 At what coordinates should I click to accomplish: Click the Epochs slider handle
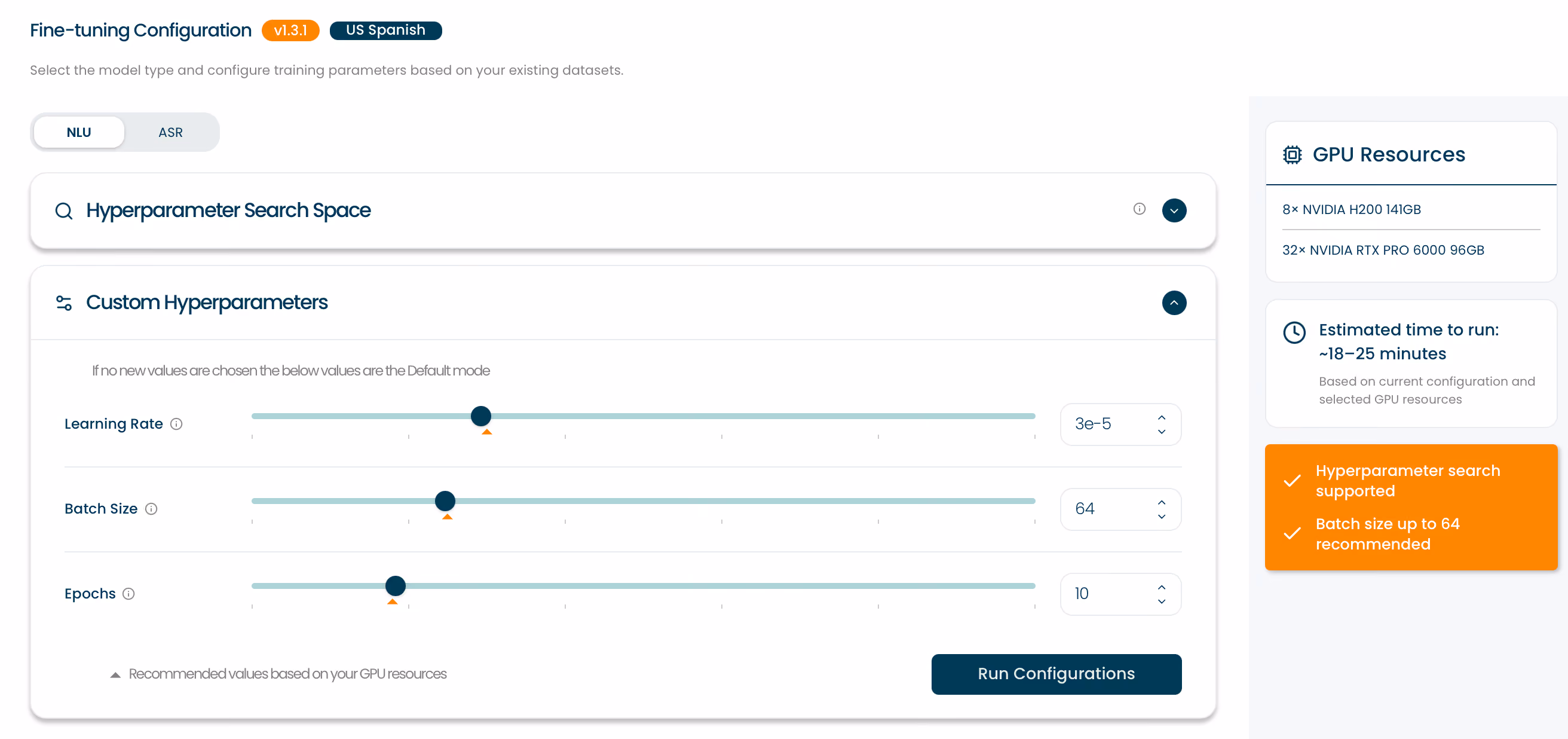tap(395, 585)
